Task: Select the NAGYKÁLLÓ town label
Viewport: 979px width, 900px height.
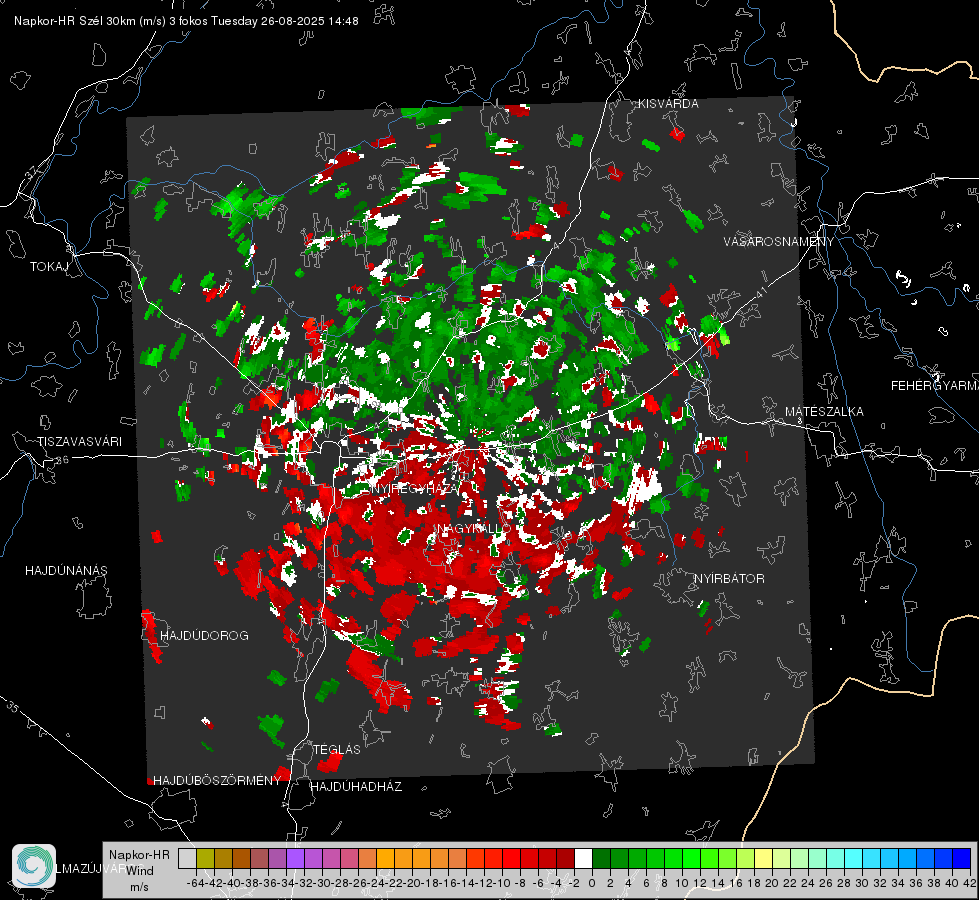Action: pyautogui.click(x=472, y=529)
